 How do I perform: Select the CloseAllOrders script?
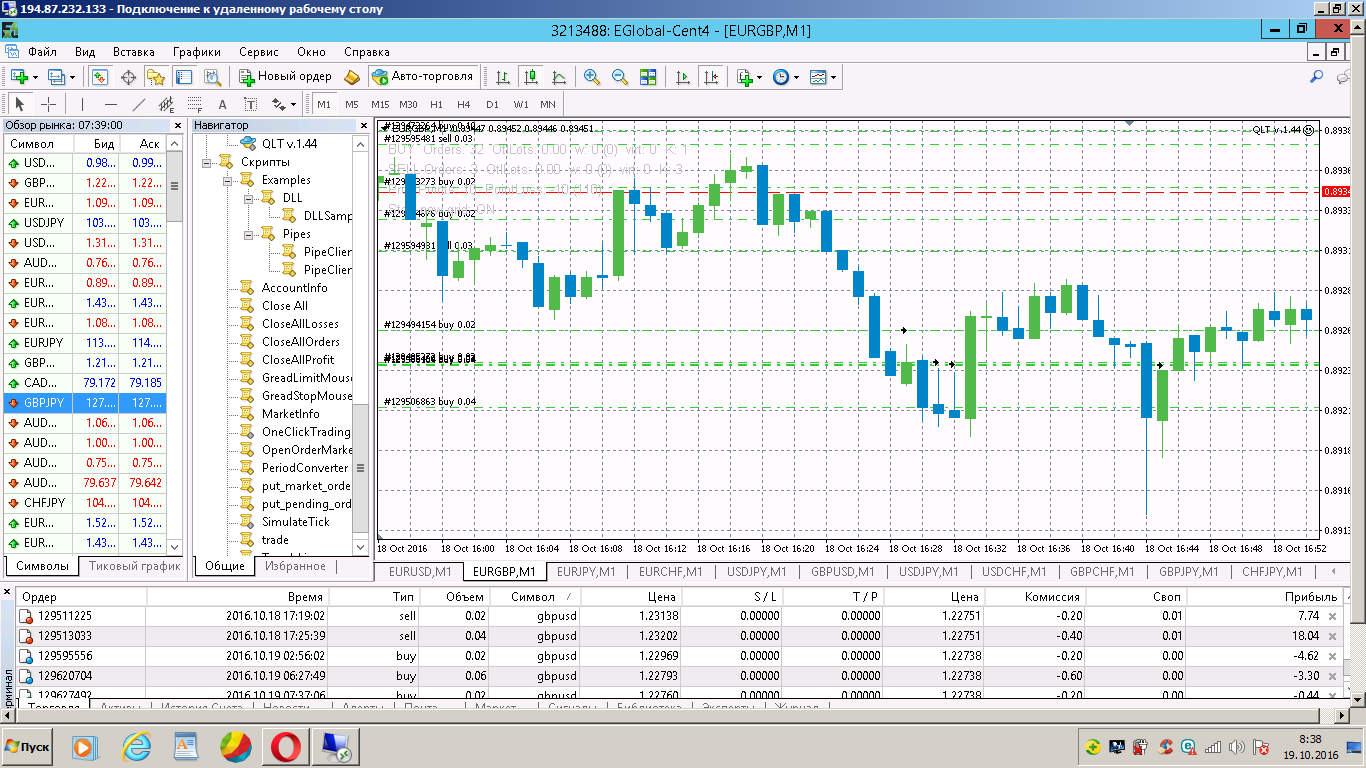(301, 342)
